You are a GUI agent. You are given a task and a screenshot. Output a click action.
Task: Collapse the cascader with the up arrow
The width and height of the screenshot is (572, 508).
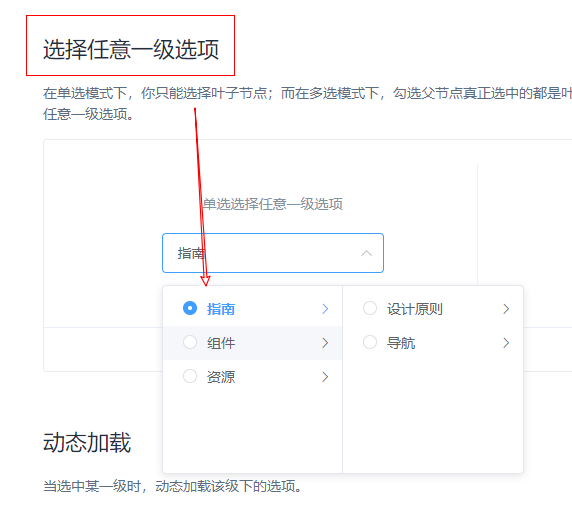click(366, 253)
